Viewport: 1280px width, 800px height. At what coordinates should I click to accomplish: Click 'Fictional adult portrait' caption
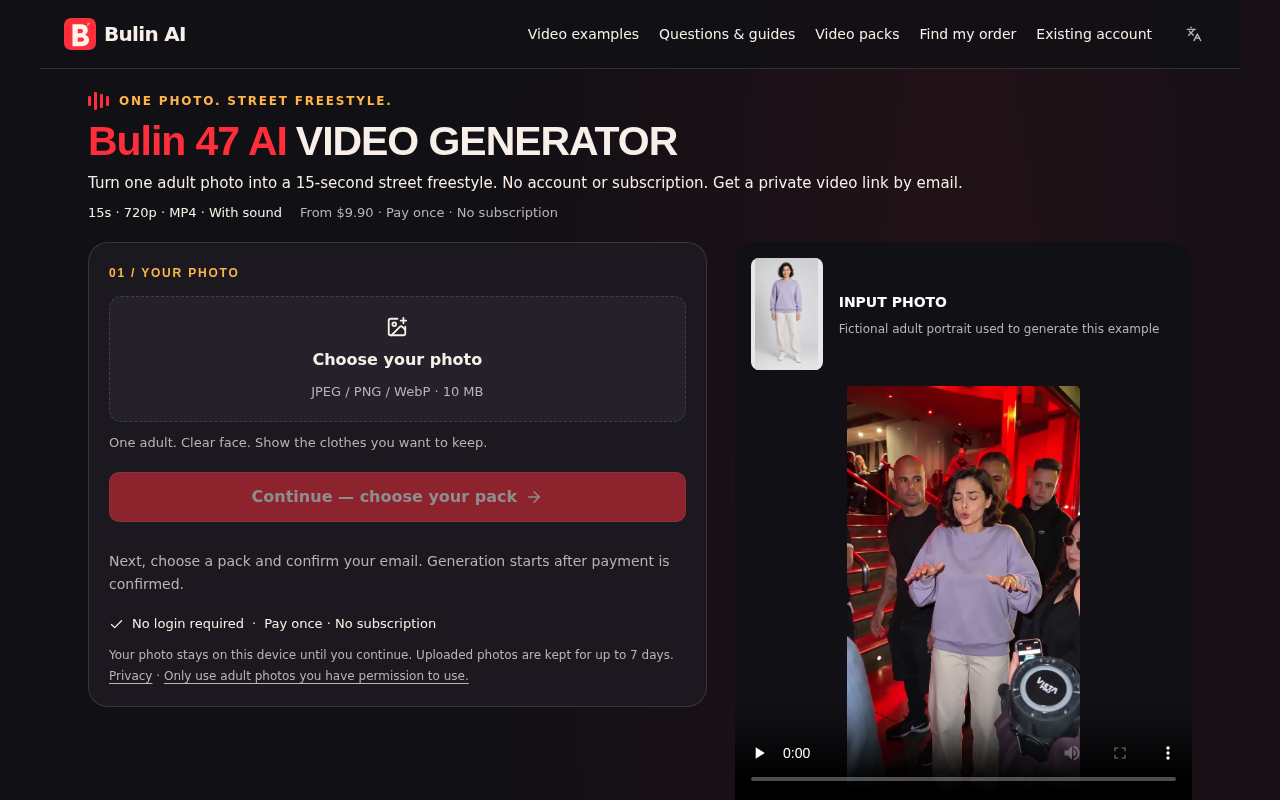999,329
